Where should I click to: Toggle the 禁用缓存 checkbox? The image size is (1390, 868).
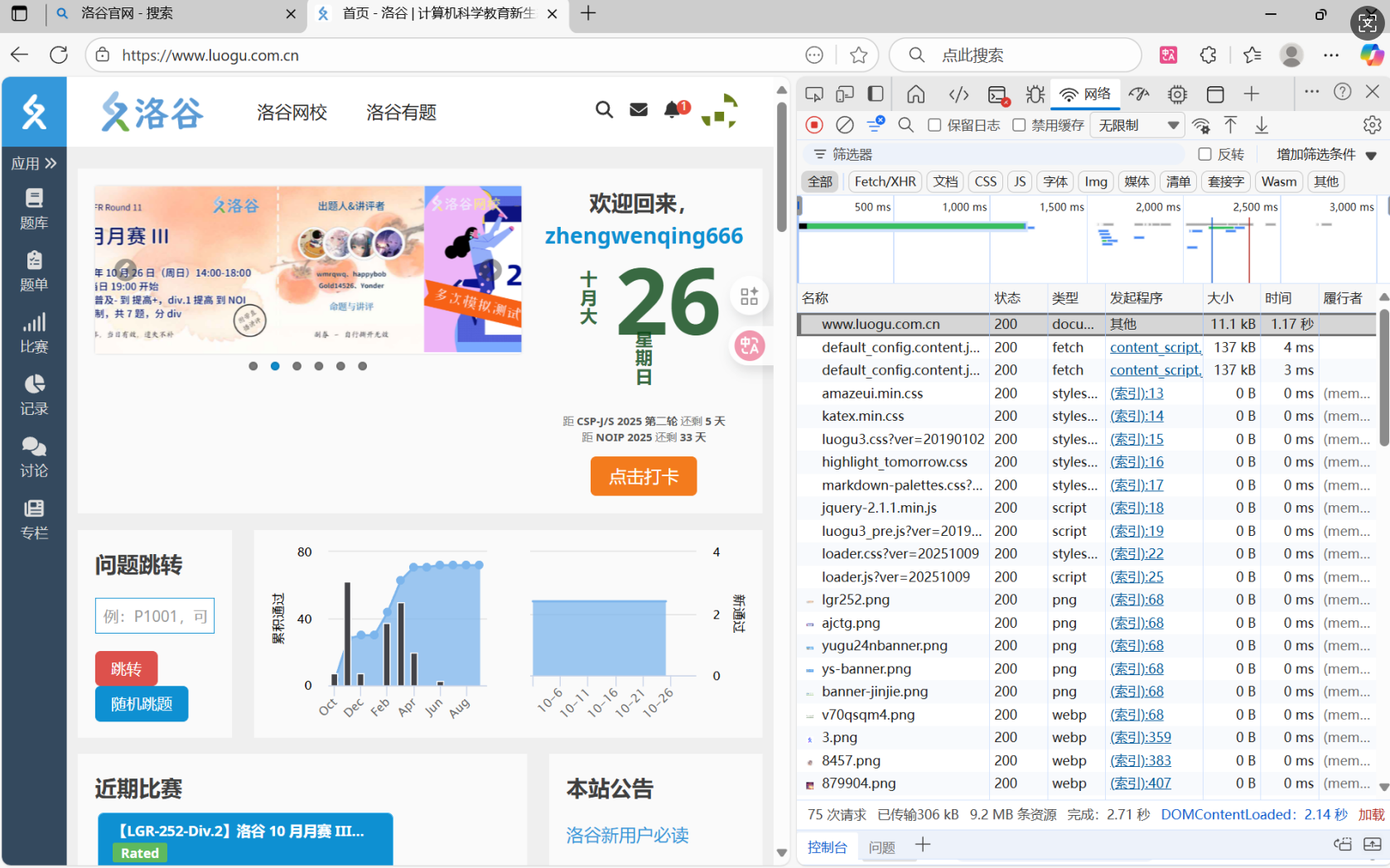pos(1019,125)
